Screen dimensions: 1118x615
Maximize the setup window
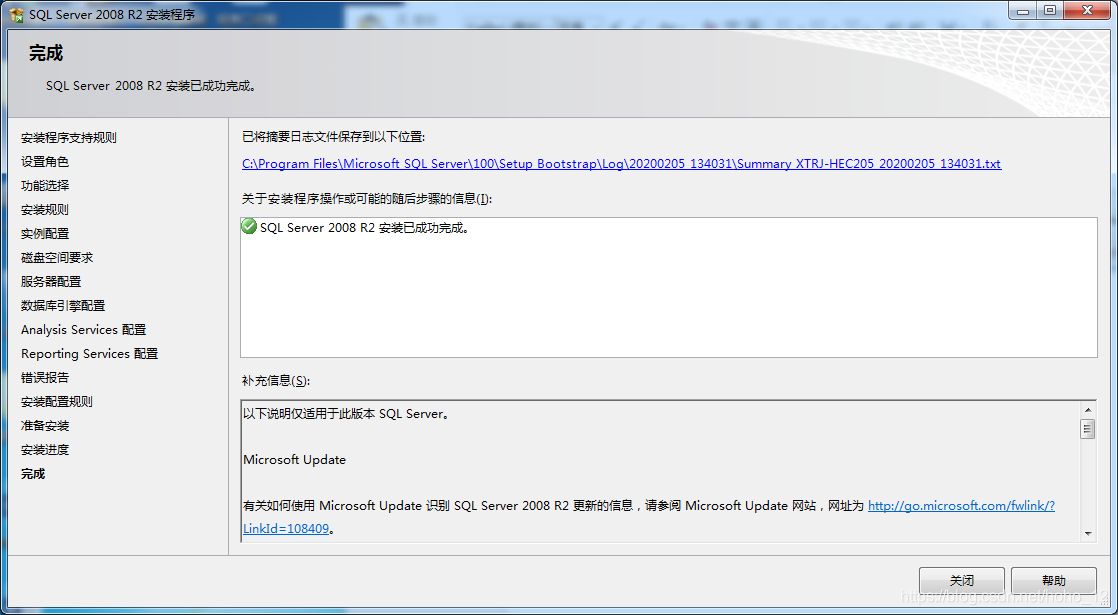(1050, 10)
